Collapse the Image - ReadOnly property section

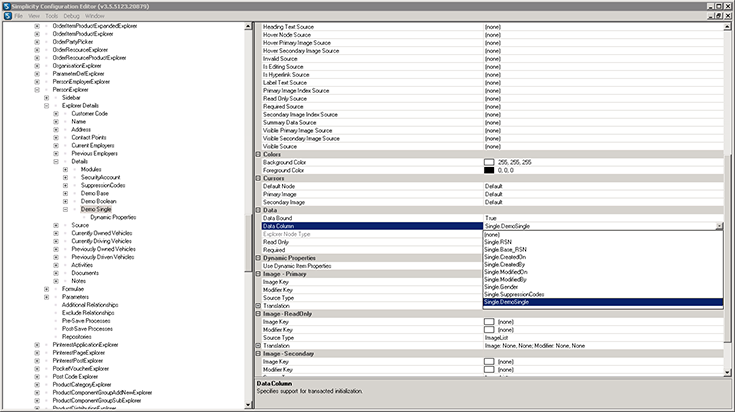(259, 313)
